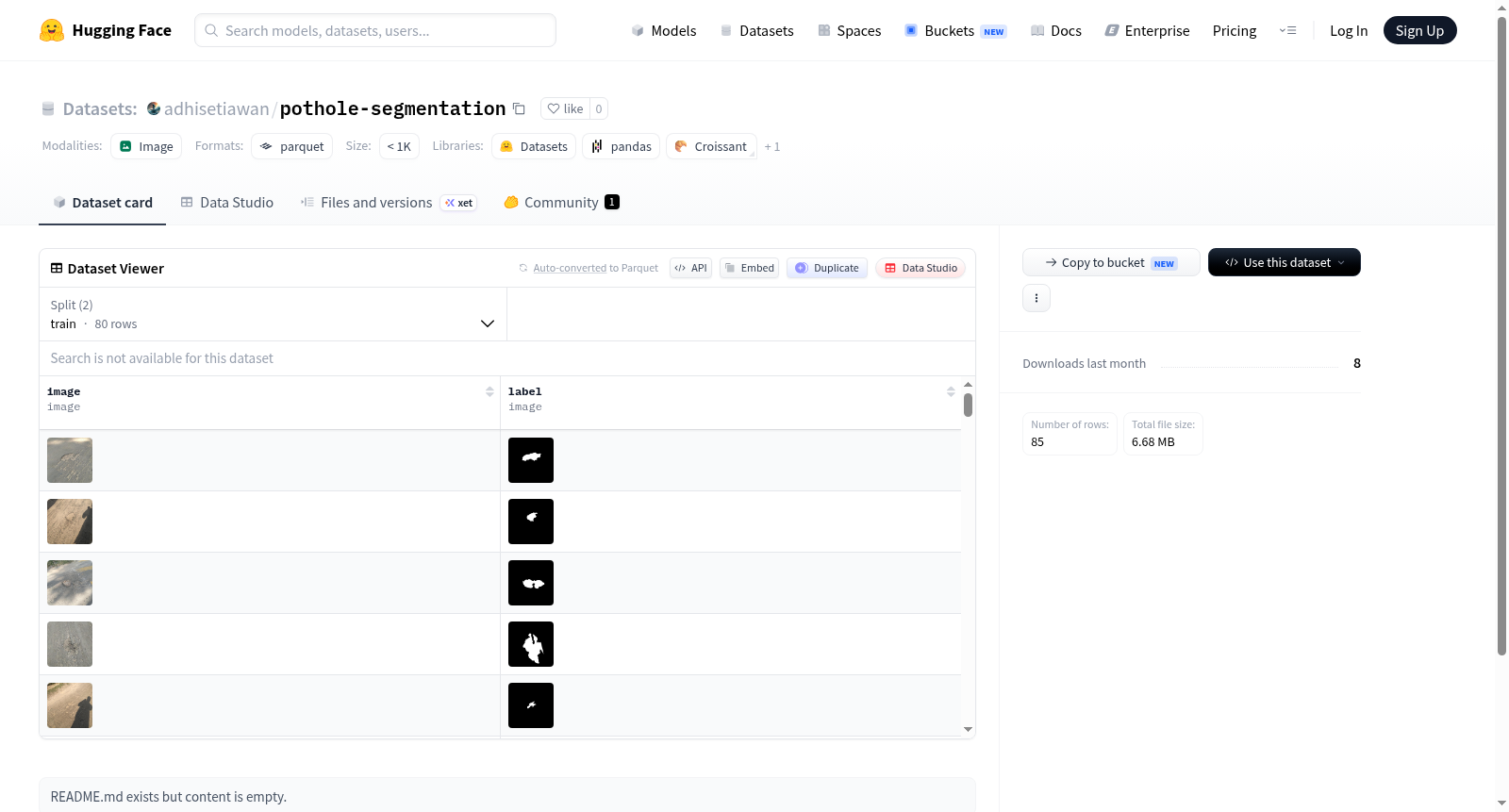Open adhisetiawan's user profile
Screen dimensions: 1509x812
click(x=216, y=108)
